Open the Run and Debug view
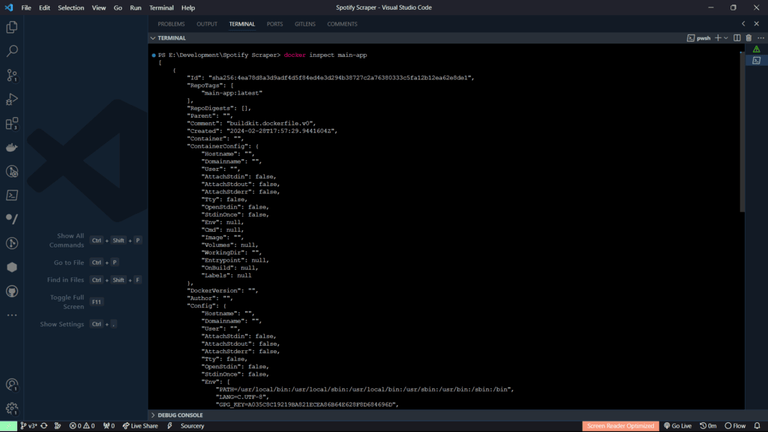The height and width of the screenshot is (432, 768). click(x=12, y=99)
